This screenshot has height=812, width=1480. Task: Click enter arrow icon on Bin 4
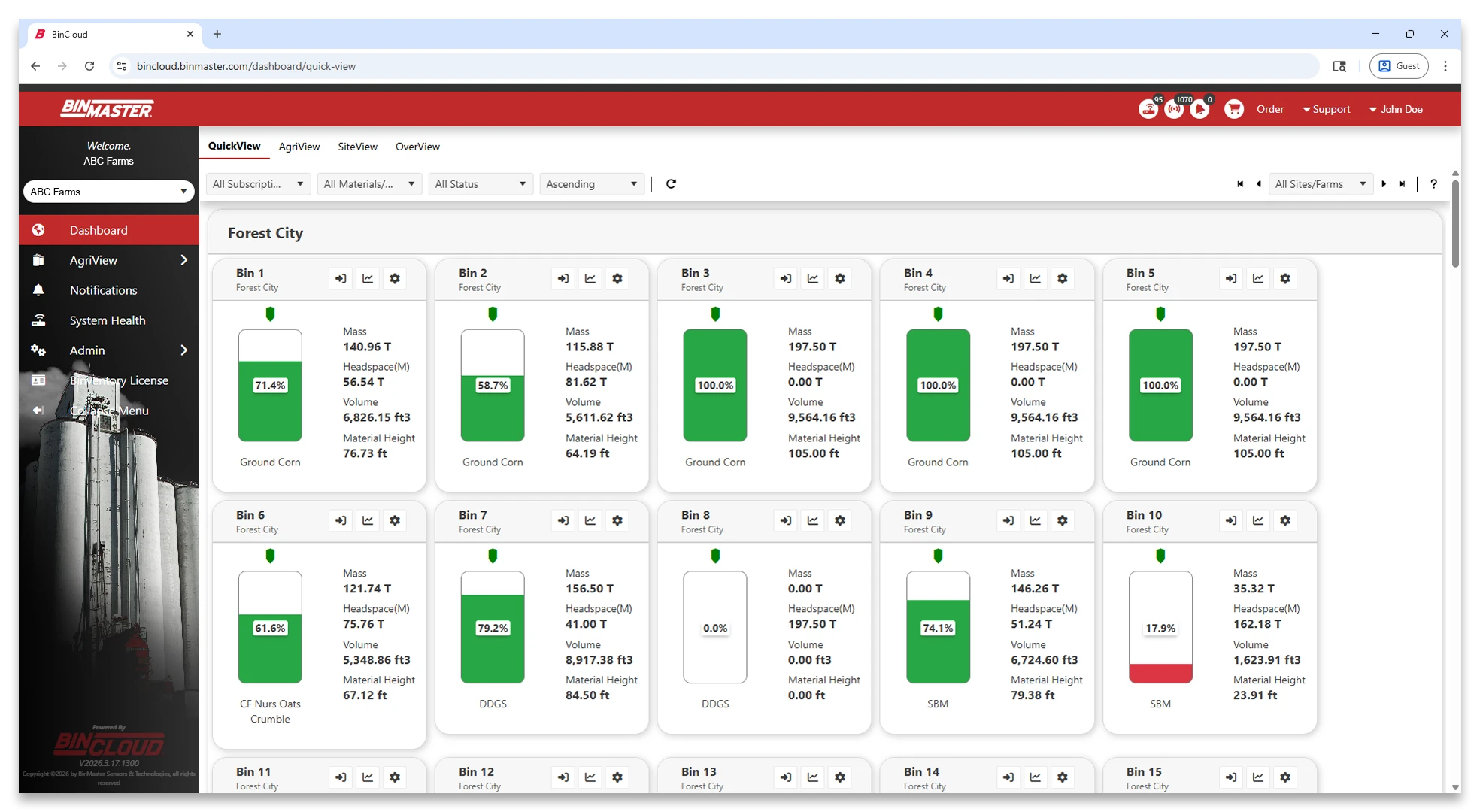1008,279
